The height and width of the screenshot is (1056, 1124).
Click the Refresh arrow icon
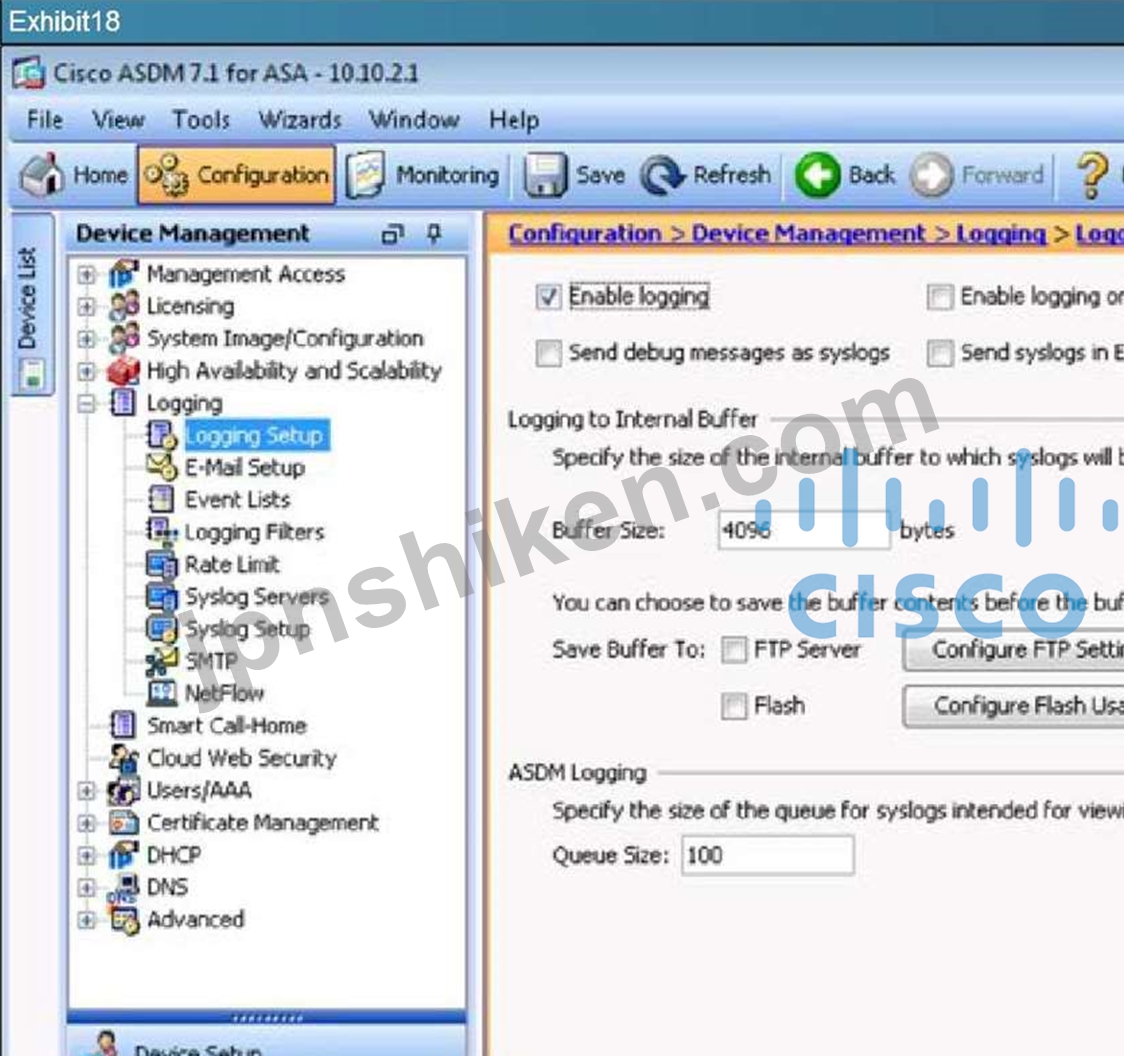(x=662, y=175)
